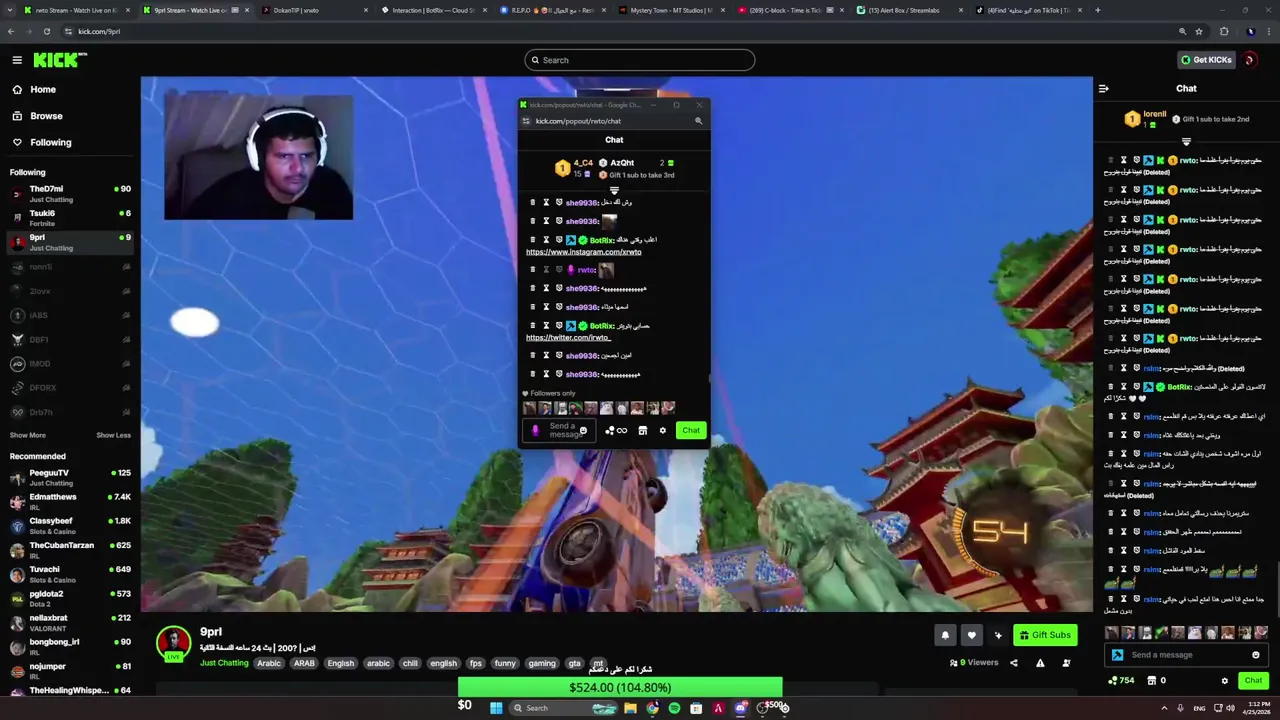
Task: Click the English tag
Action: (x=341, y=663)
